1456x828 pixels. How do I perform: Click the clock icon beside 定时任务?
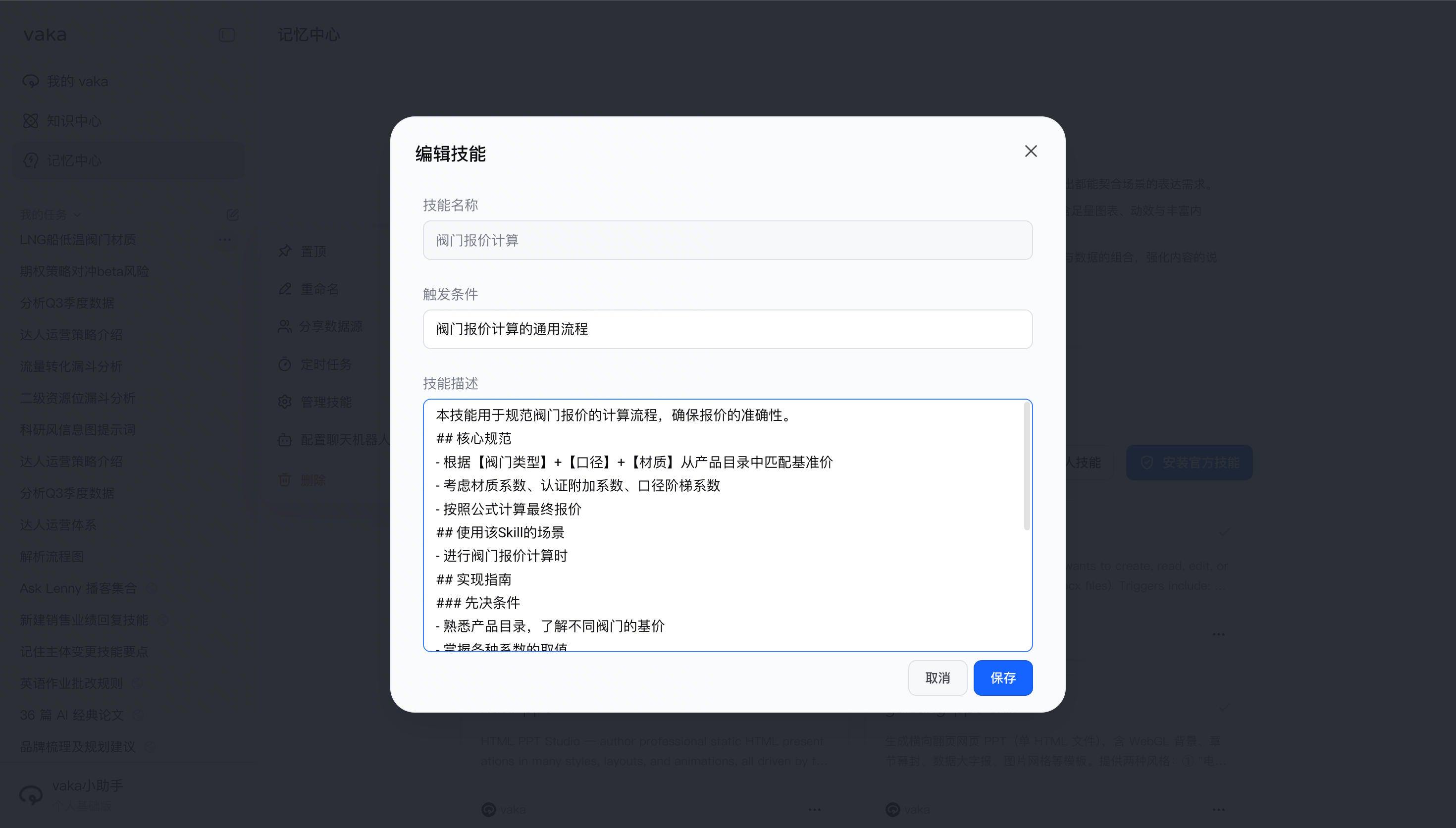[285, 364]
